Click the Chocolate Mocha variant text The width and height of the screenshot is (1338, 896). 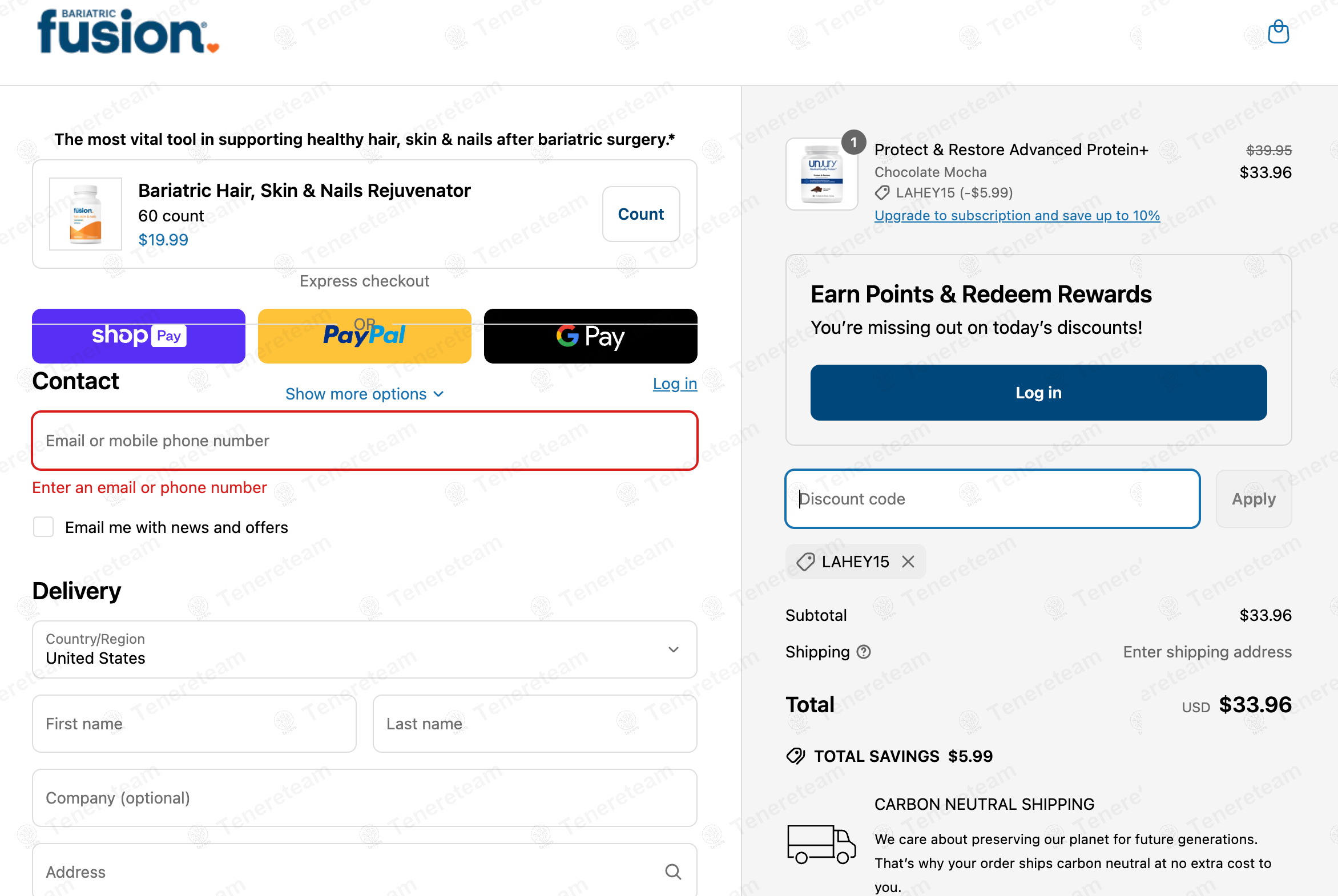point(930,172)
